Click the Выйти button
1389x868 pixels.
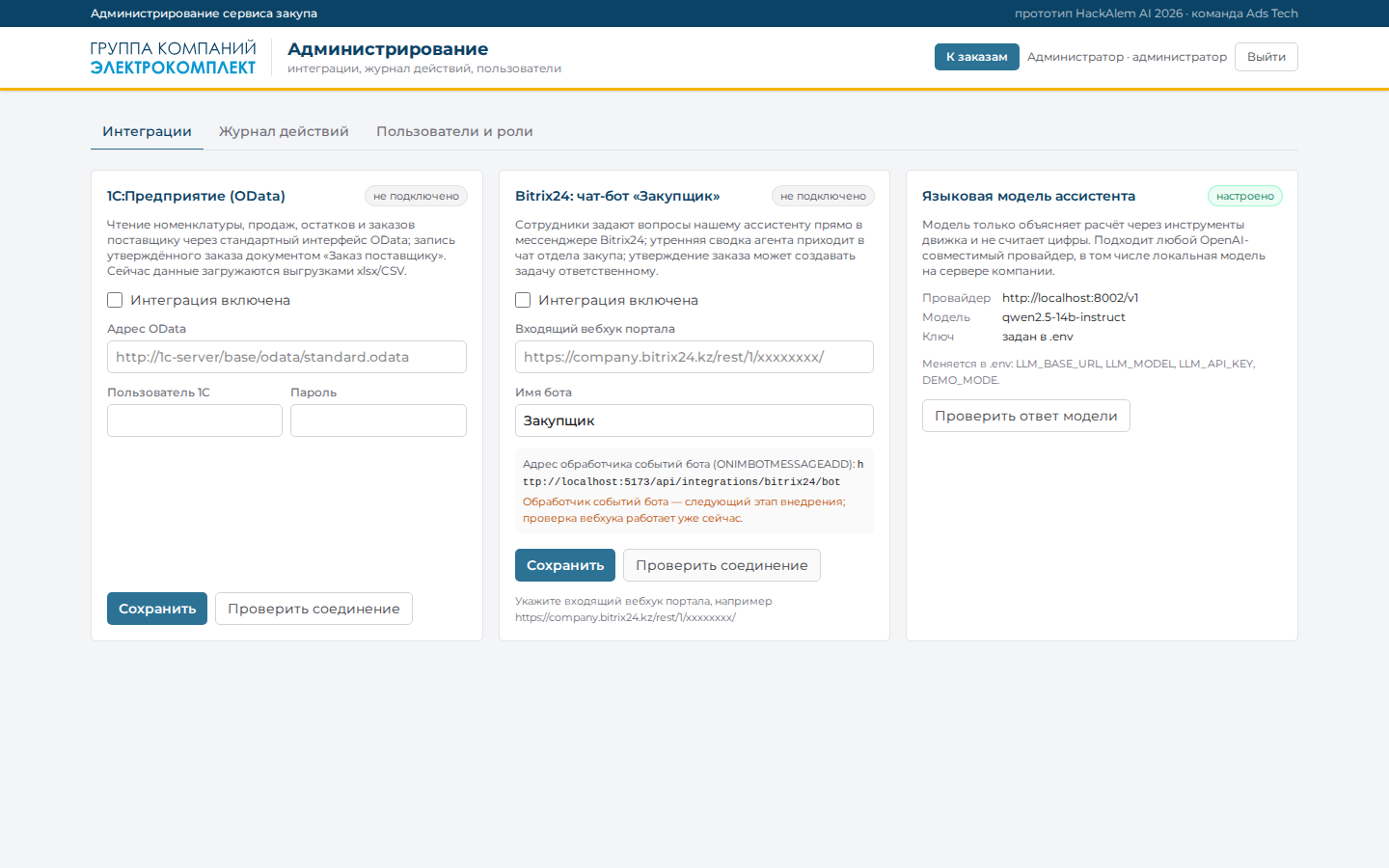(1266, 57)
